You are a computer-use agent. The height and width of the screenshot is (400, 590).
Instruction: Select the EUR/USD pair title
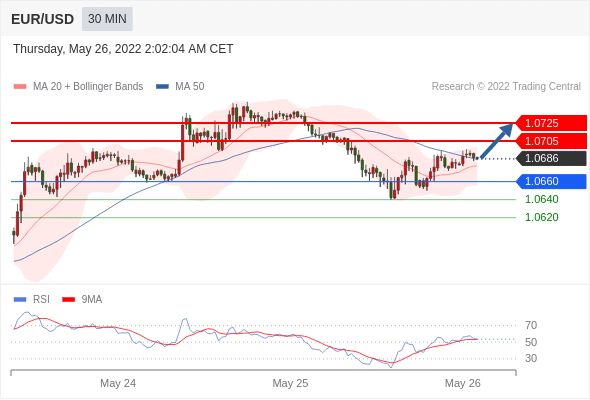(43, 19)
